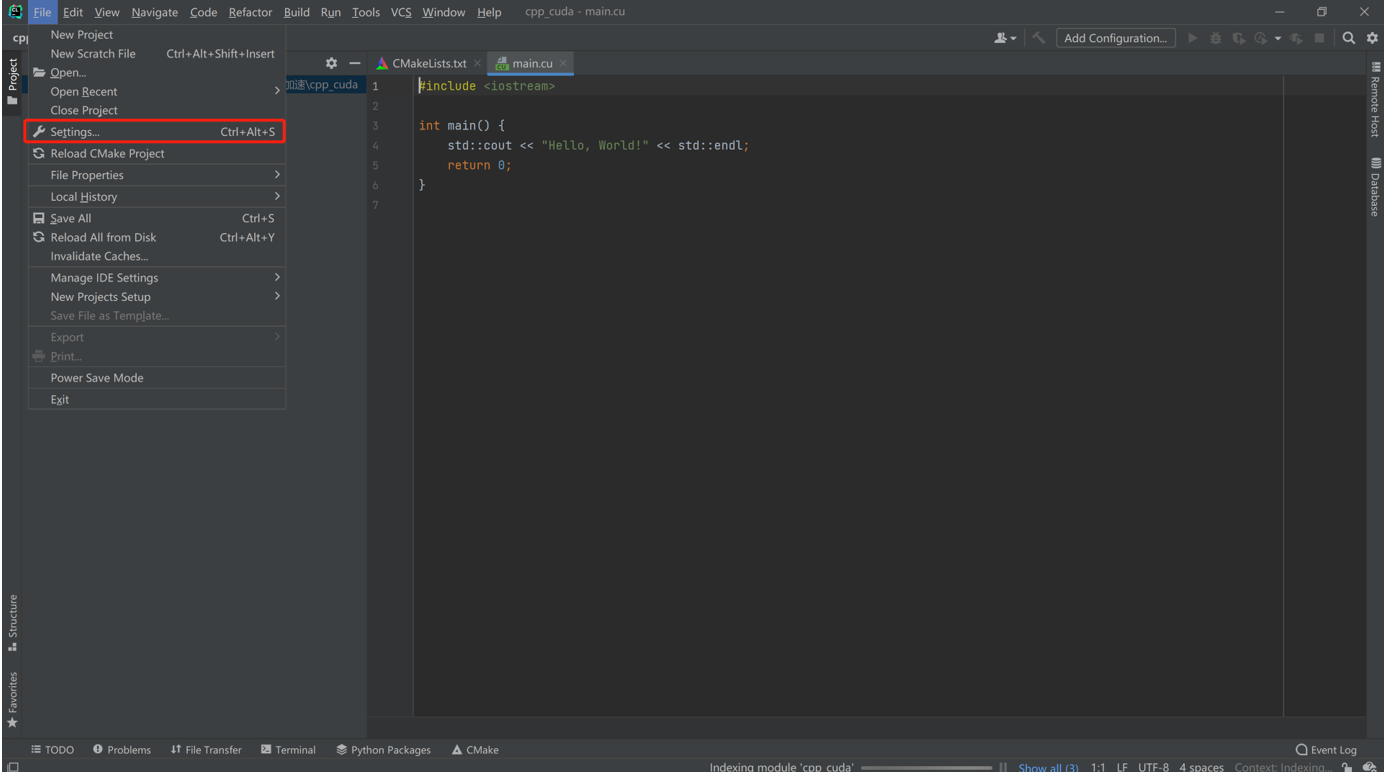
Task: Open the TODO tool window
Action: (52, 750)
